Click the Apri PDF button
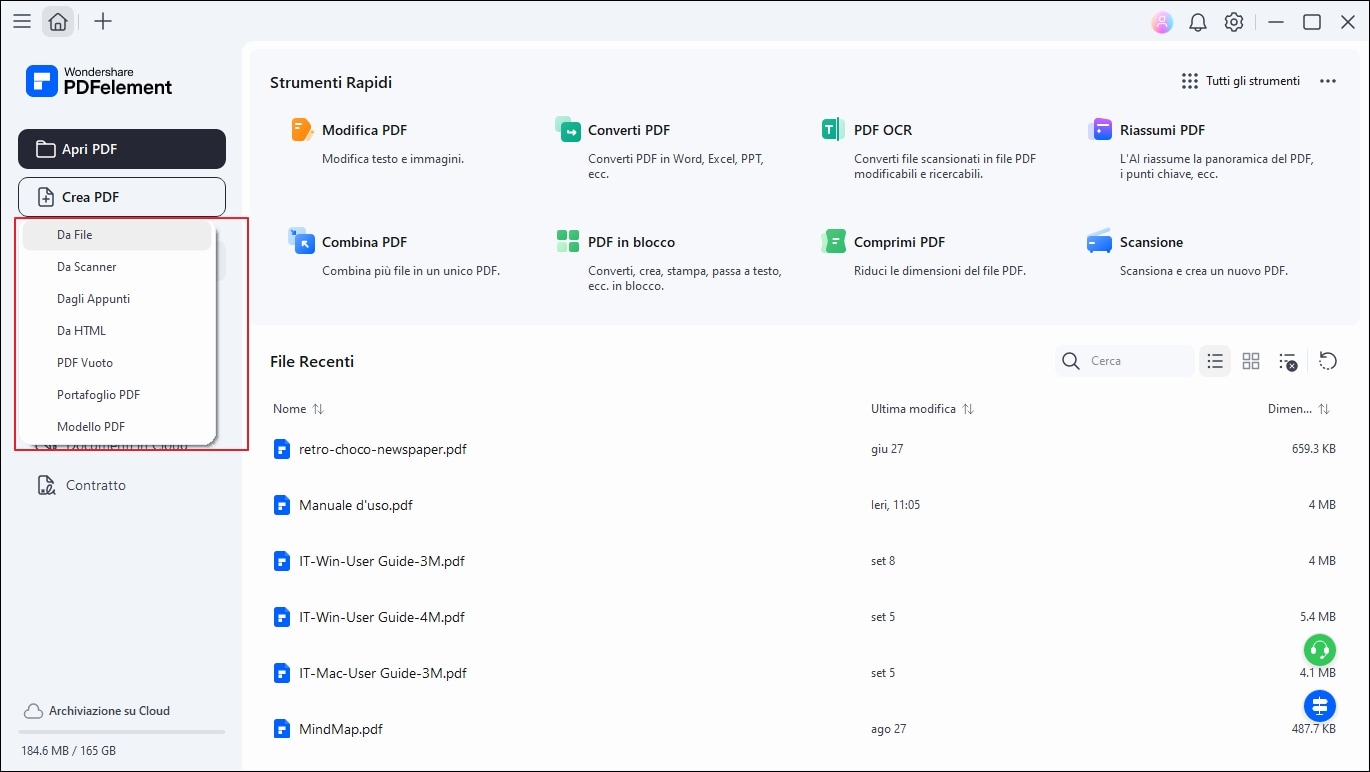 (x=122, y=149)
